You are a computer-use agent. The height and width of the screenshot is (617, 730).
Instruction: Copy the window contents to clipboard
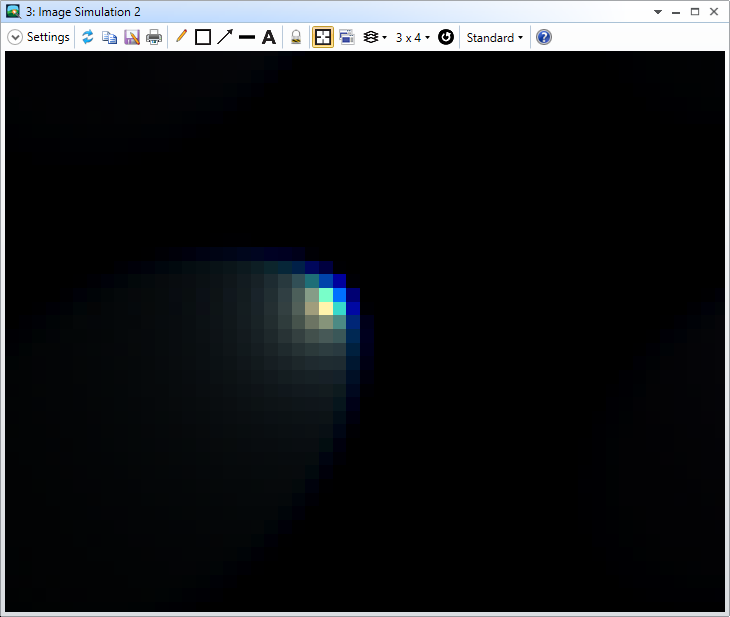coord(109,37)
